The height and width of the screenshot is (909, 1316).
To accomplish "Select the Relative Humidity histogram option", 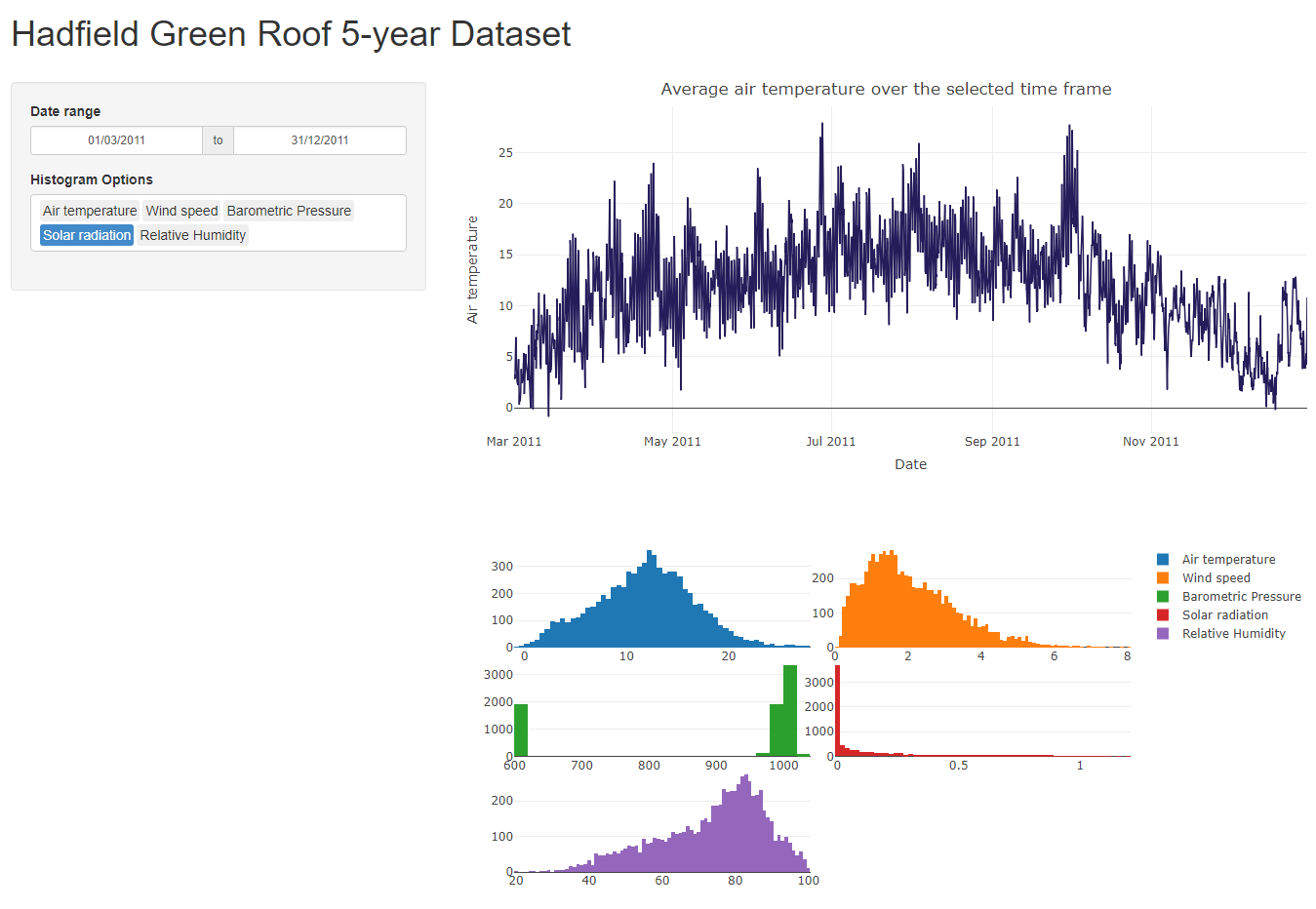I will click(193, 235).
